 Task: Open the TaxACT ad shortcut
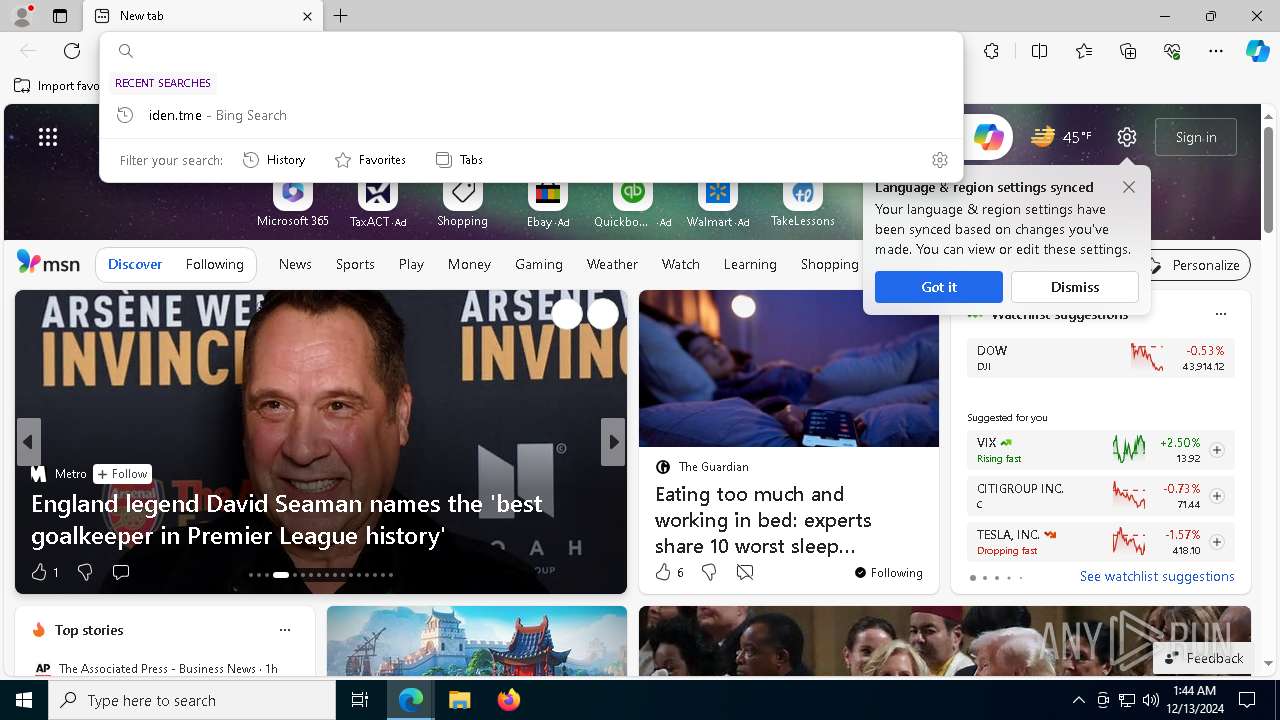point(378,204)
